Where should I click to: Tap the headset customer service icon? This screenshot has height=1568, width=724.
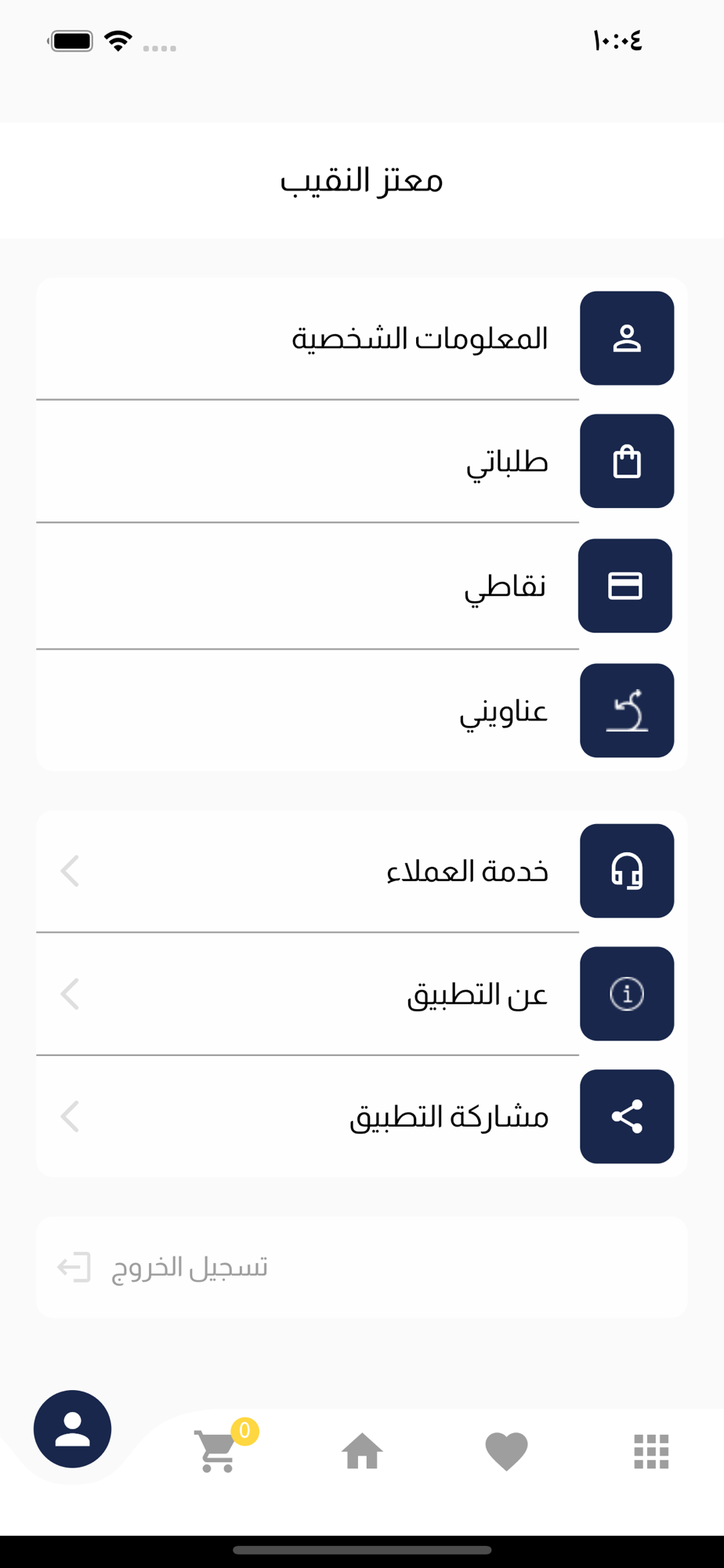[x=627, y=871]
